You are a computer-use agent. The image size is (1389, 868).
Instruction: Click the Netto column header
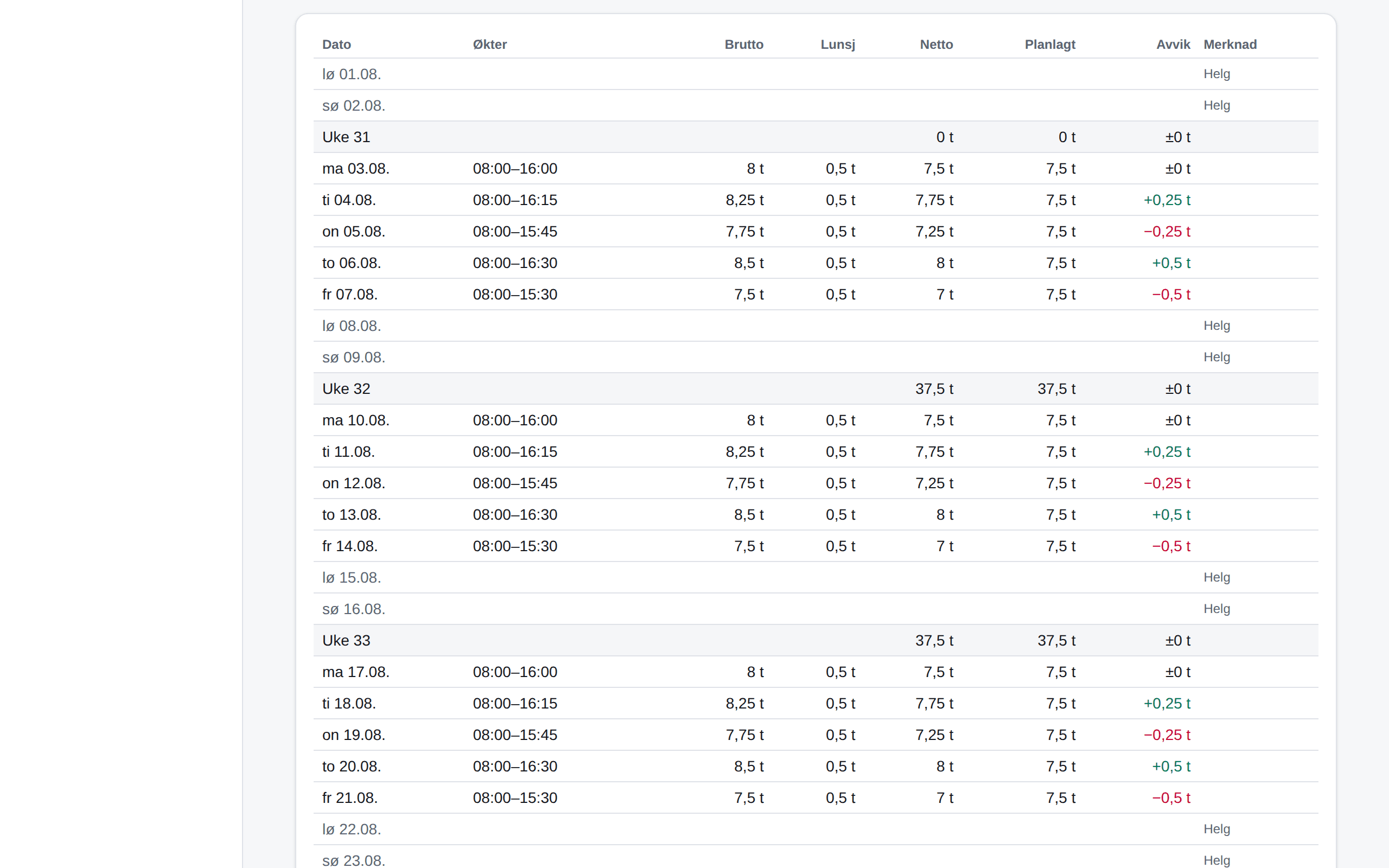936,44
